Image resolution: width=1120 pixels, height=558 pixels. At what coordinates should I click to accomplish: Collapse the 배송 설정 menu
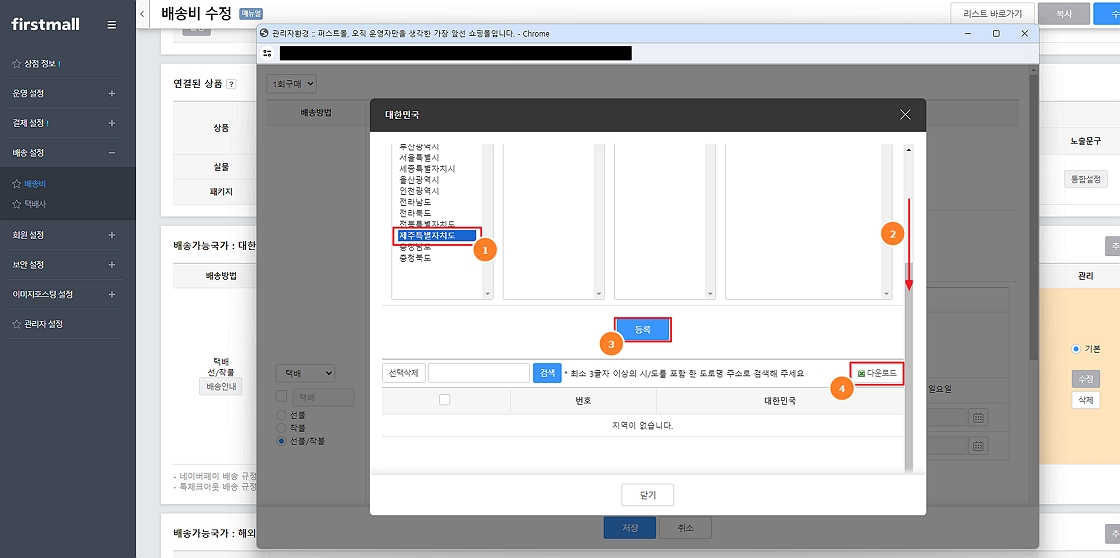tap(111, 153)
